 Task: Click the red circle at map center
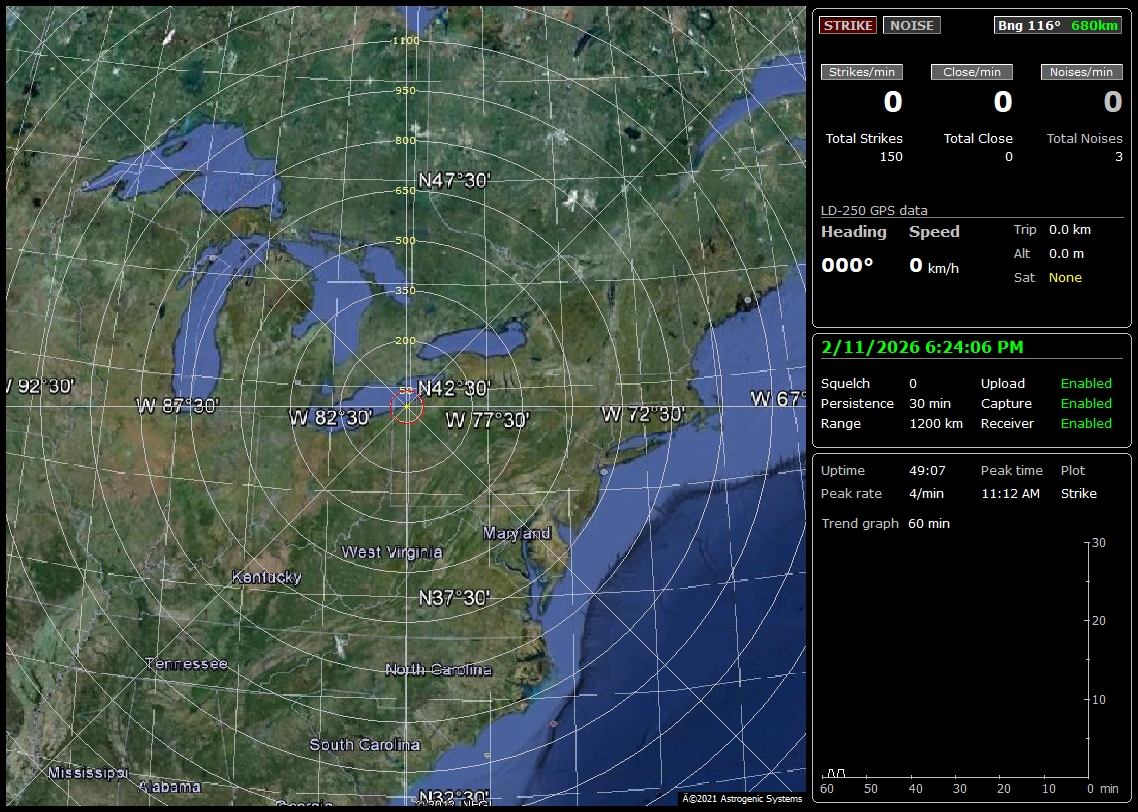[x=407, y=406]
